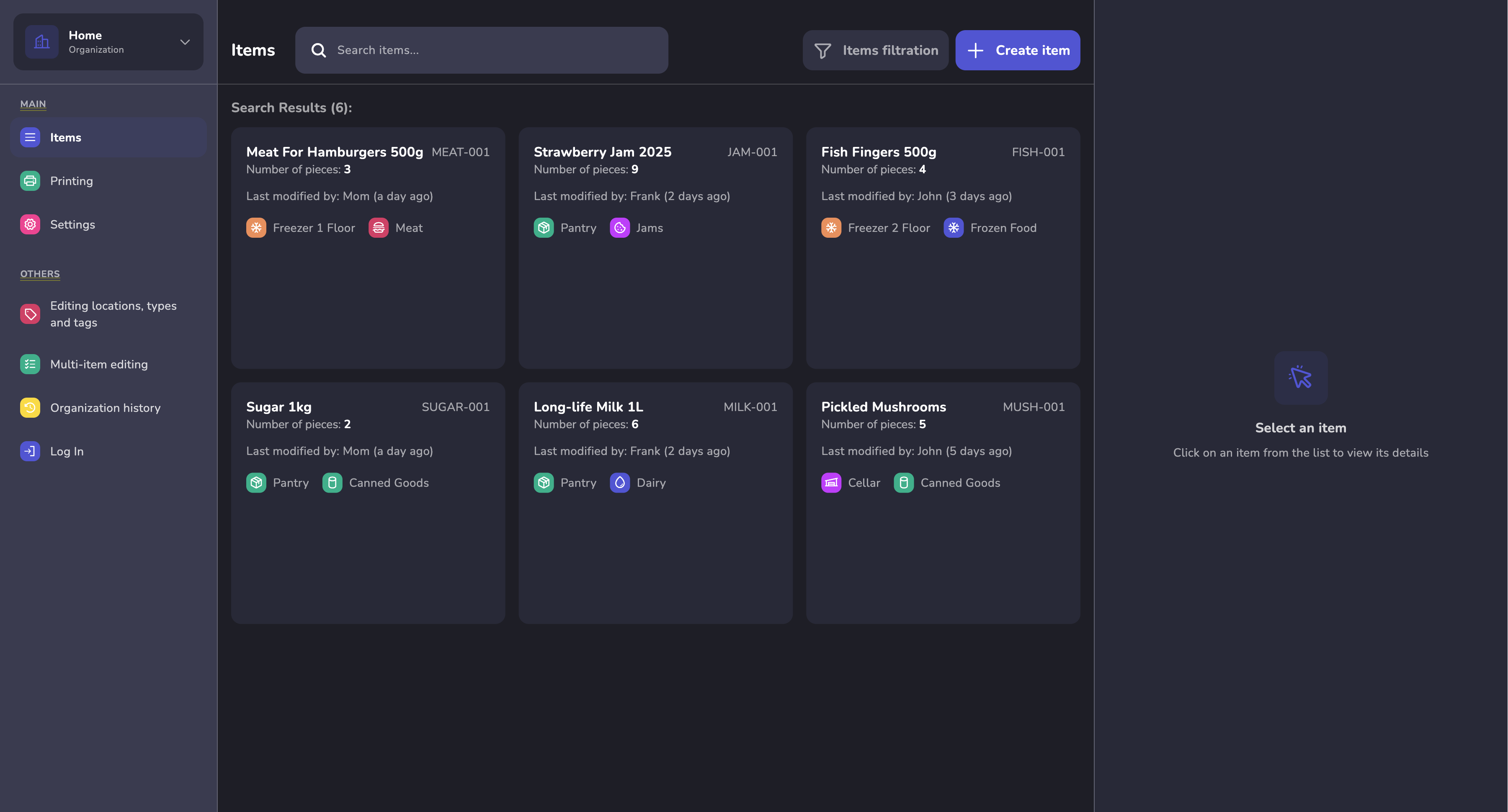The height and width of the screenshot is (812, 1508).
Task: Open Editing locations, types and tags
Action: pyautogui.click(x=113, y=313)
